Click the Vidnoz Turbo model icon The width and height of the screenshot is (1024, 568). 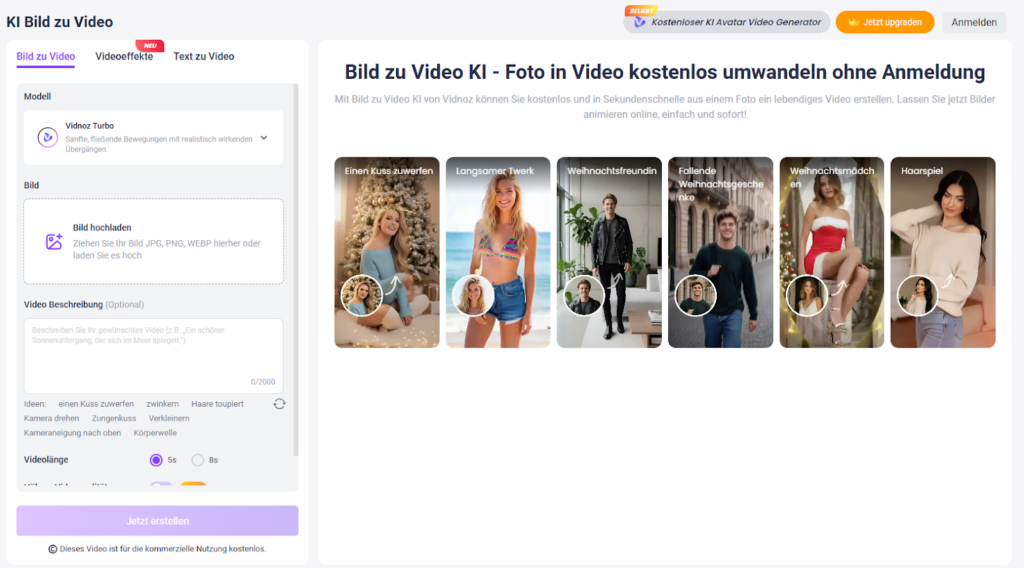47,138
